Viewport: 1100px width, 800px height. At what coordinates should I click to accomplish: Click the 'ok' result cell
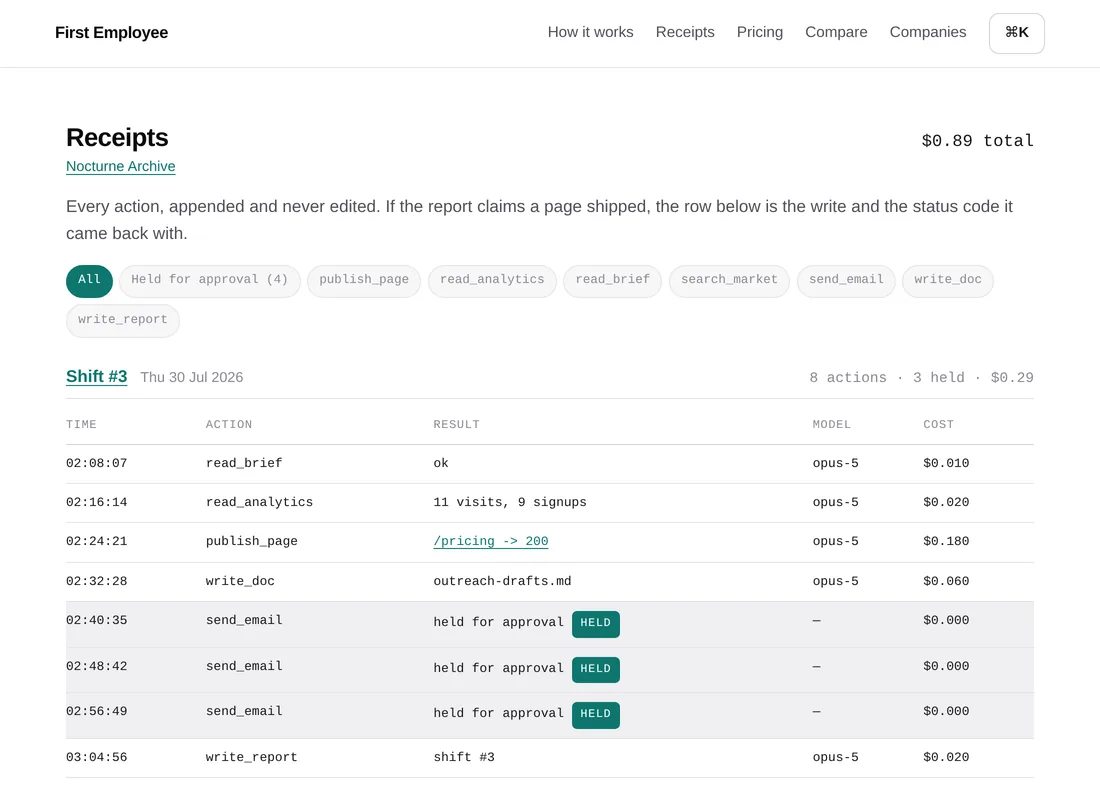pos(441,463)
